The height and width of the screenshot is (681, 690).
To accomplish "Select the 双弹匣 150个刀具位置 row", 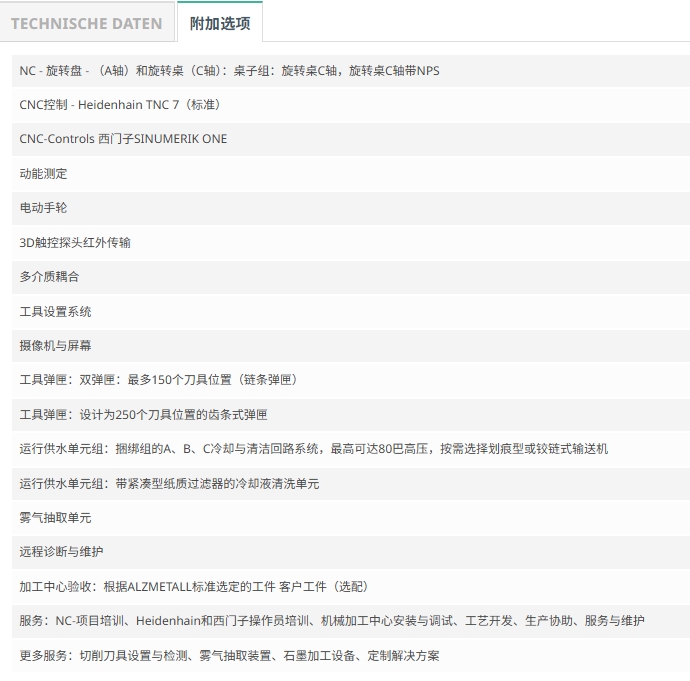I will pos(351,380).
